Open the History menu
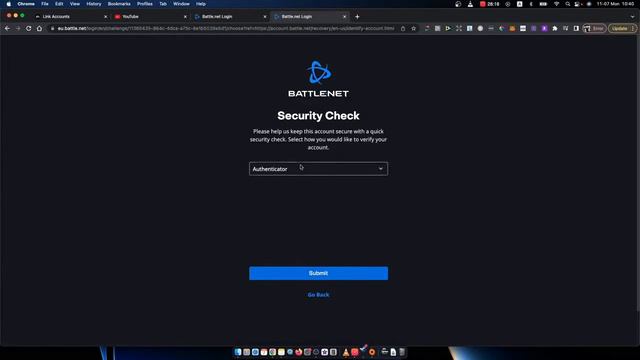 (x=94, y=4)
